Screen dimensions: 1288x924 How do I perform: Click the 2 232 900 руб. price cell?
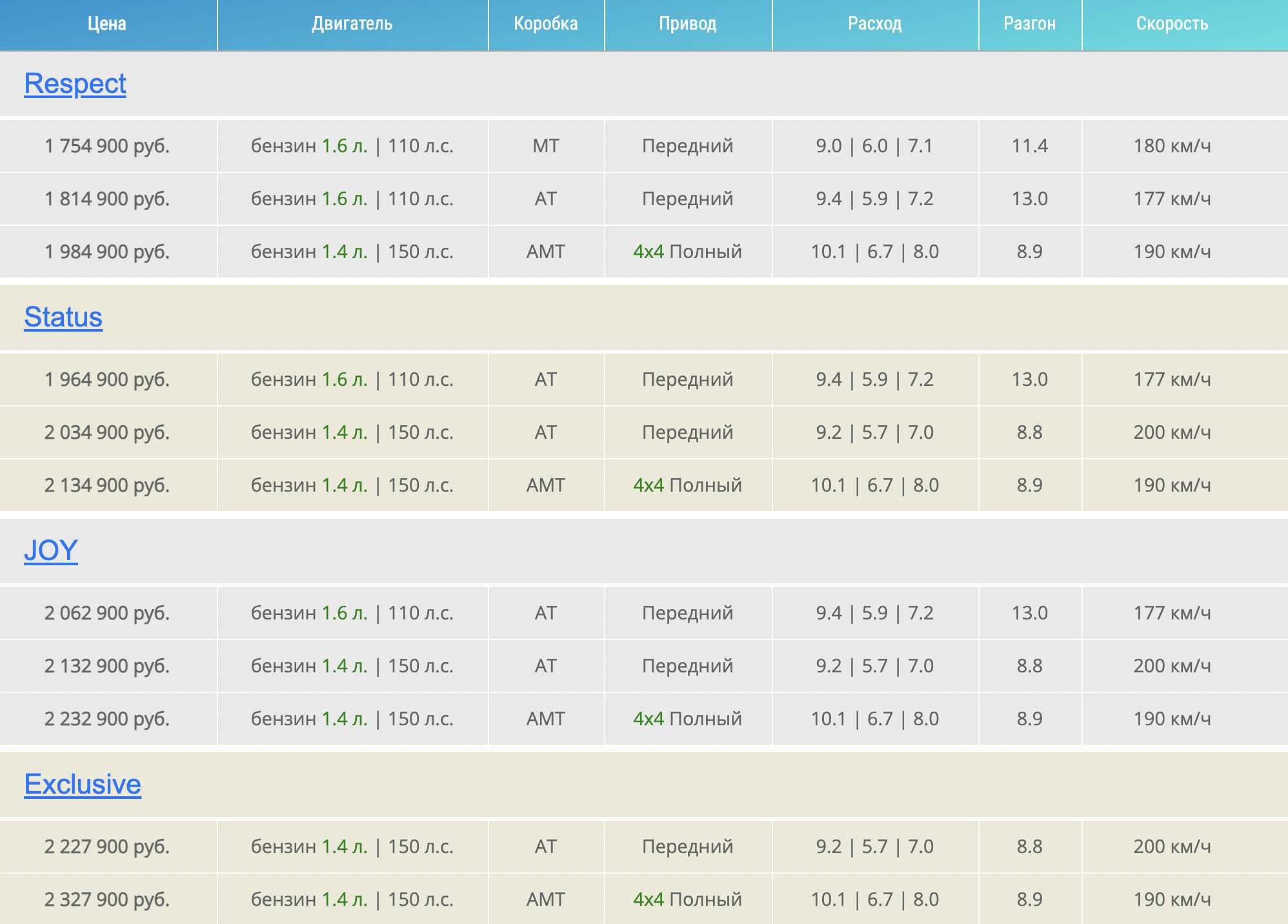107,719
